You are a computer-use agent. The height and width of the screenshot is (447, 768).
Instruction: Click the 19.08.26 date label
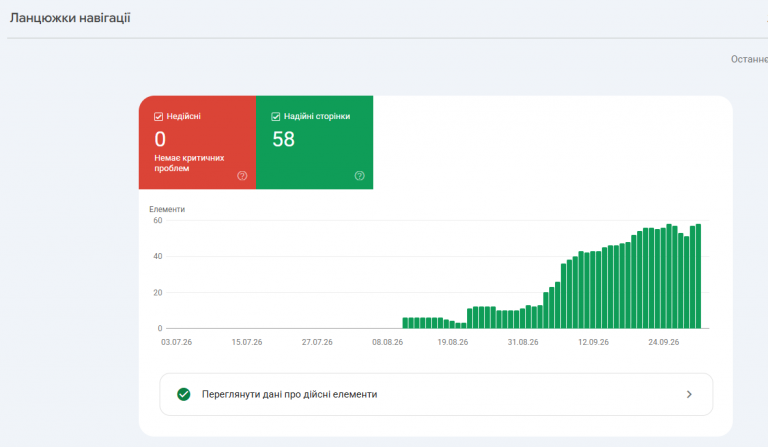pyautogui.click(x=453, y=342)
